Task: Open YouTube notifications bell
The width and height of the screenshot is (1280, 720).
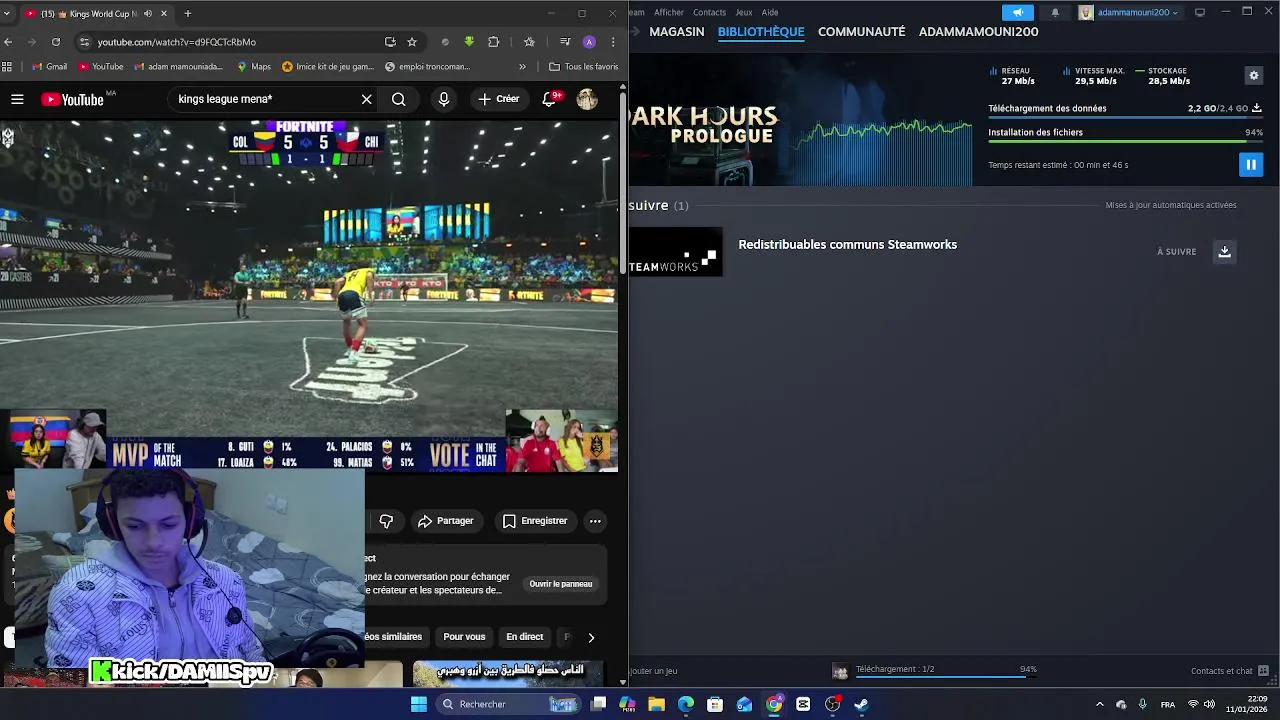Action: tap(549, 99)
